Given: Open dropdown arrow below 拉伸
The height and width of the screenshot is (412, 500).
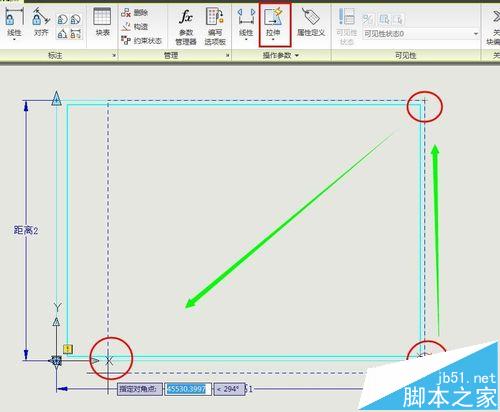Looking at the screenshot, I should [273, 40].
